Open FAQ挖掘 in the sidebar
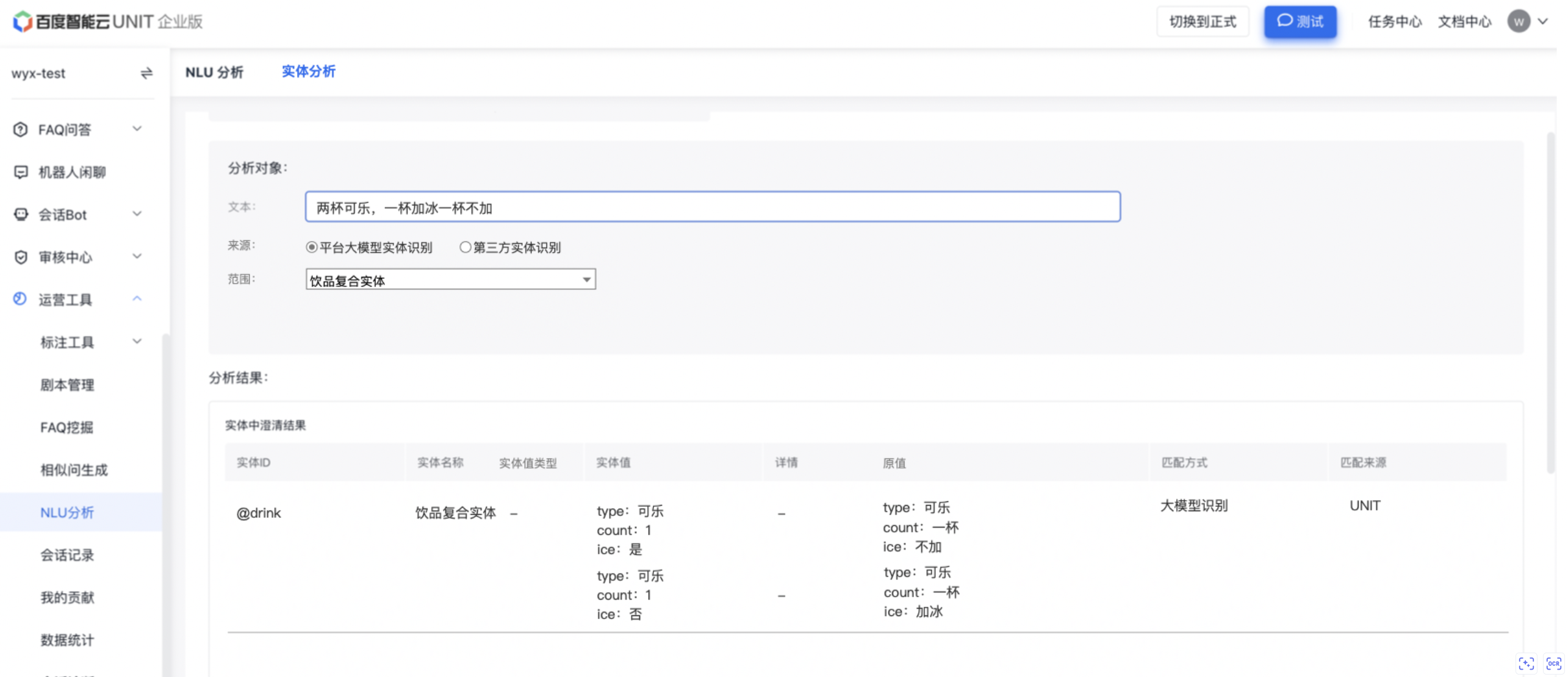Screen dimensions: 1568x677 (x=67, y=428)
